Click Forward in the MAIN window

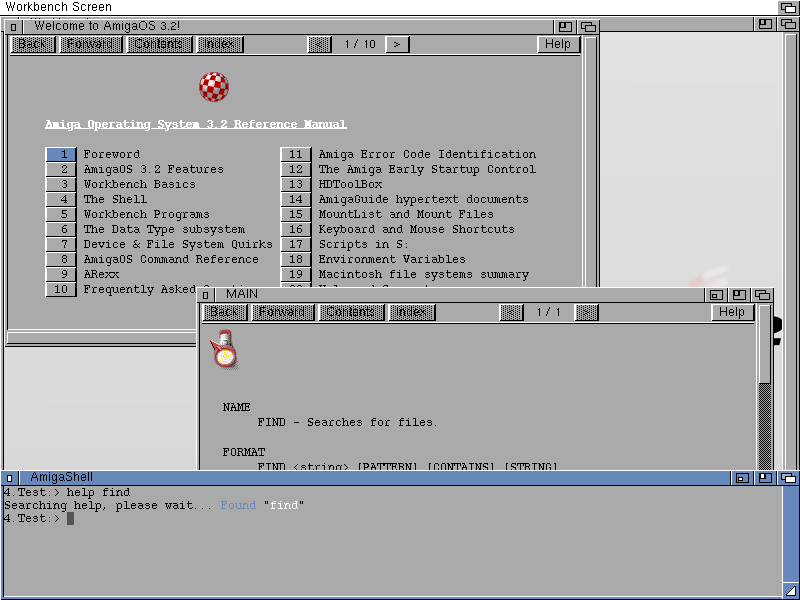coord(283,312)
